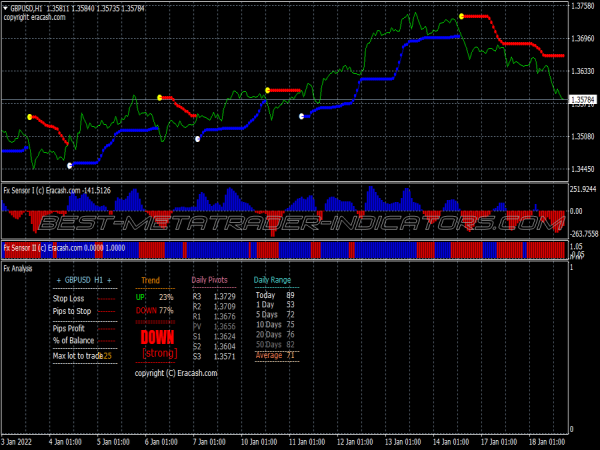Click the 1.35080 price axis label

click(583, 137)
